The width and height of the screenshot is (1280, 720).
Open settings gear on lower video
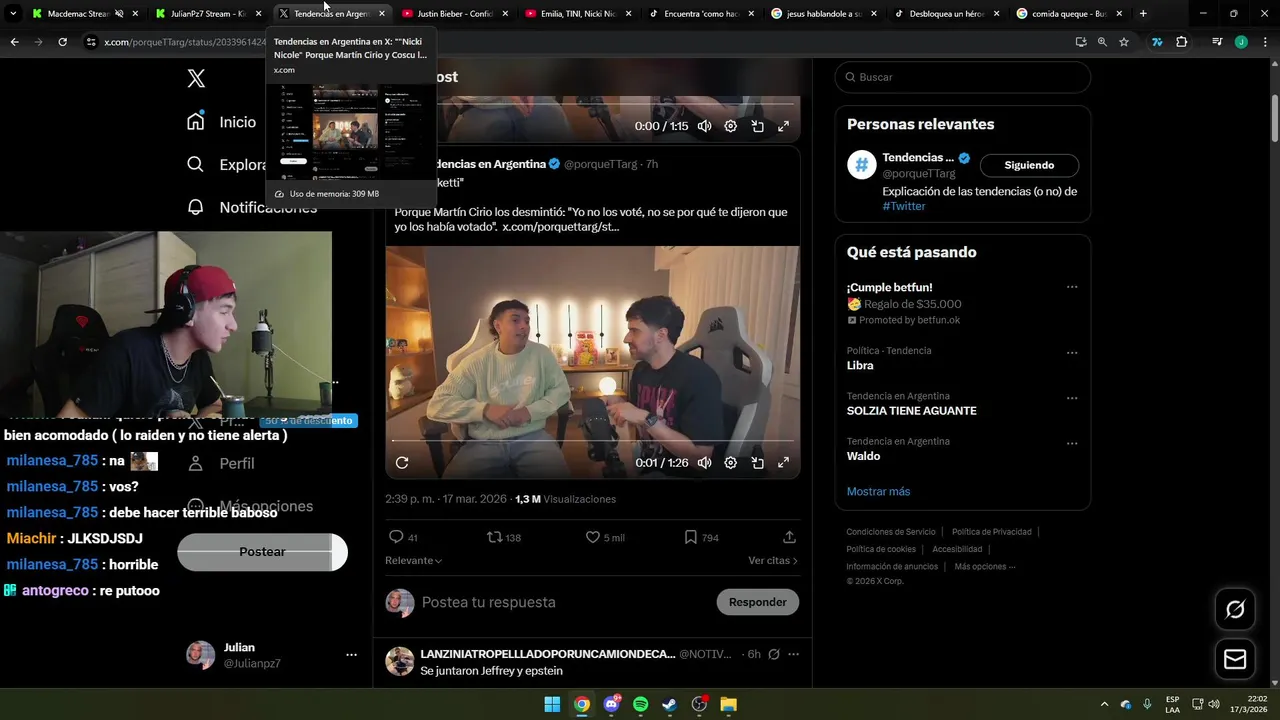pyautogui.click(x=731, y=462)
